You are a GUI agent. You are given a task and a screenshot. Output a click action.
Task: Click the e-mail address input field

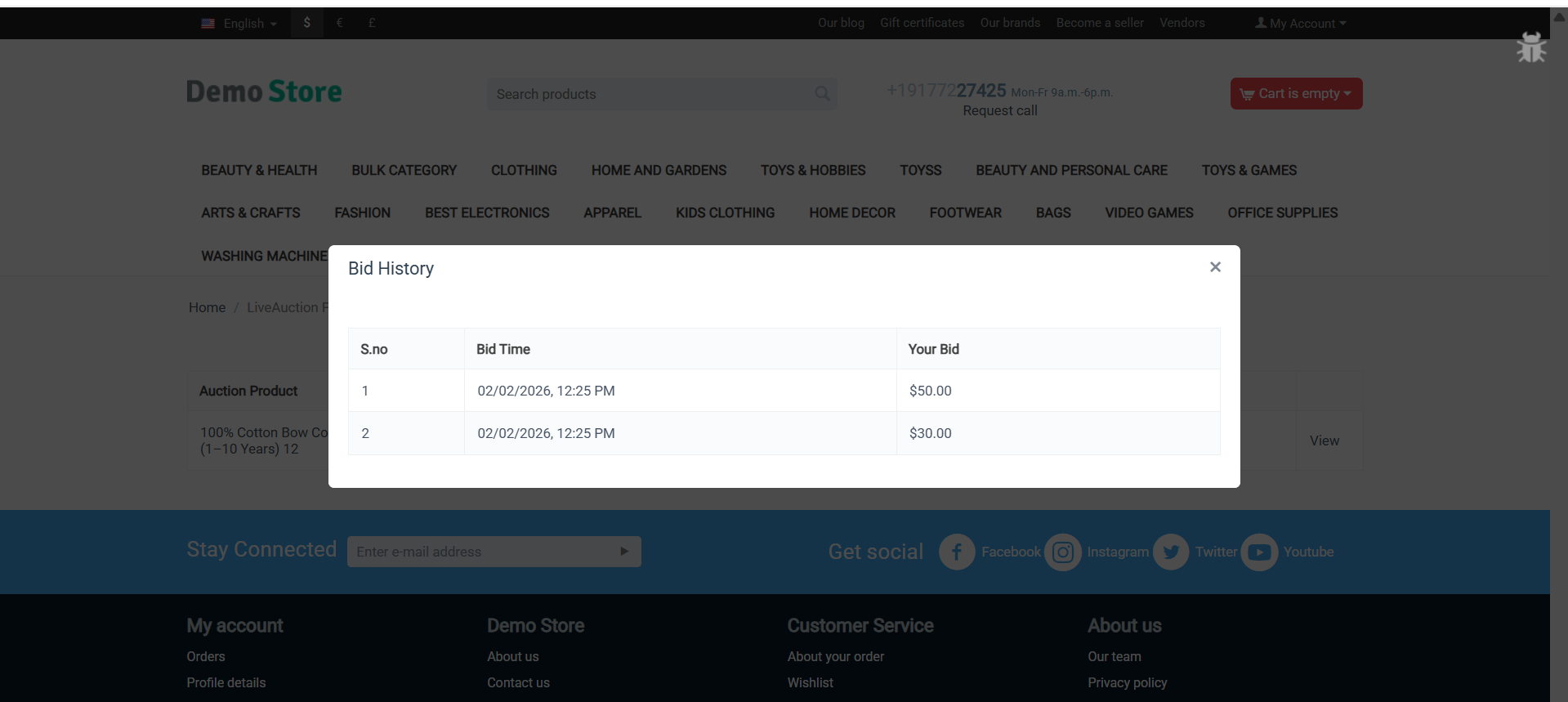(482, 552)
